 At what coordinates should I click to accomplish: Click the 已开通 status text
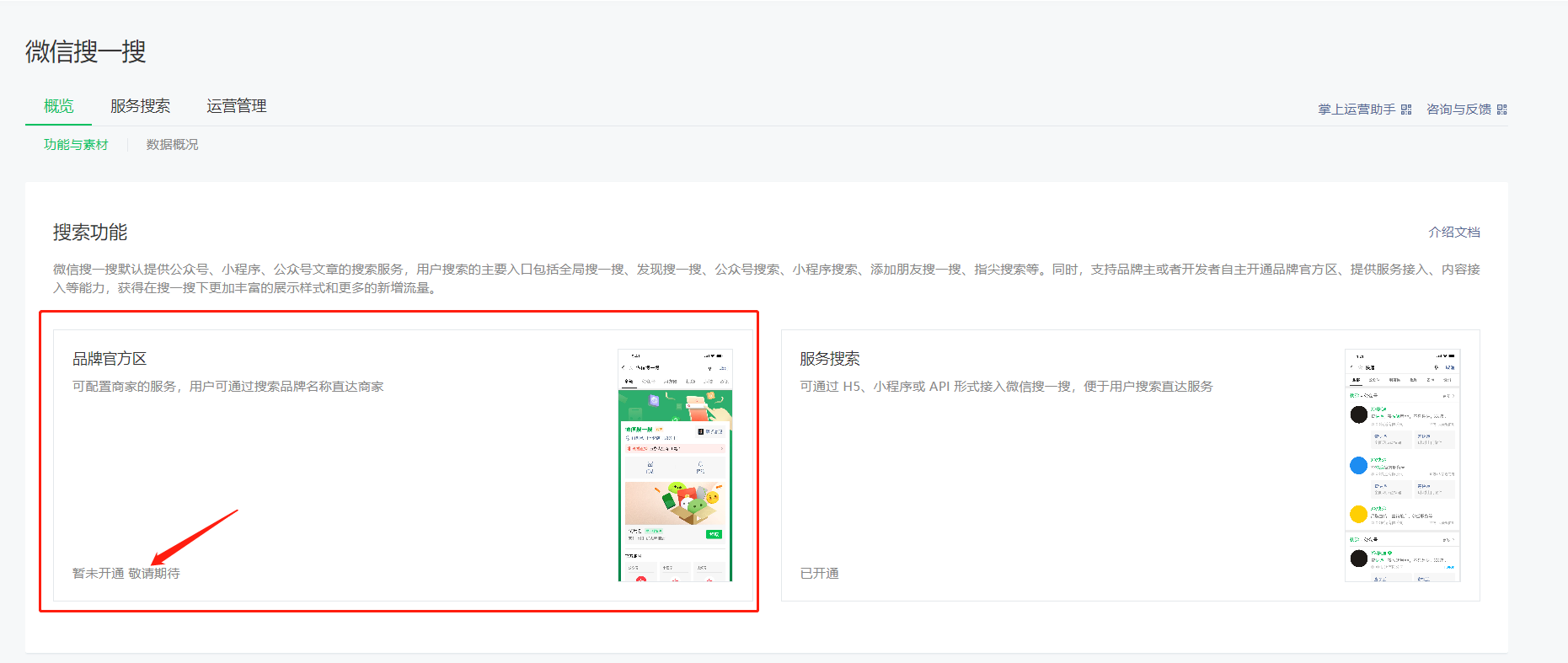[819, 574]
